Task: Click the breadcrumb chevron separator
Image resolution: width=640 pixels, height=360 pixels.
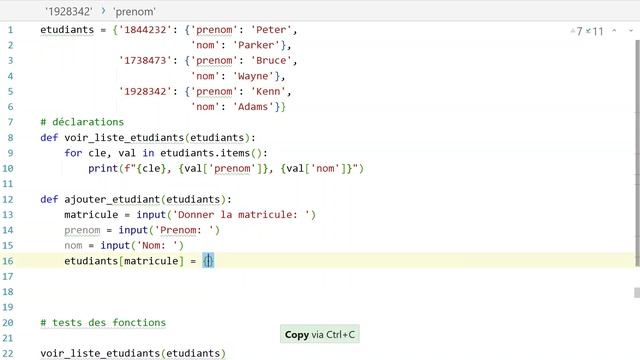Action: coord(103,11)
